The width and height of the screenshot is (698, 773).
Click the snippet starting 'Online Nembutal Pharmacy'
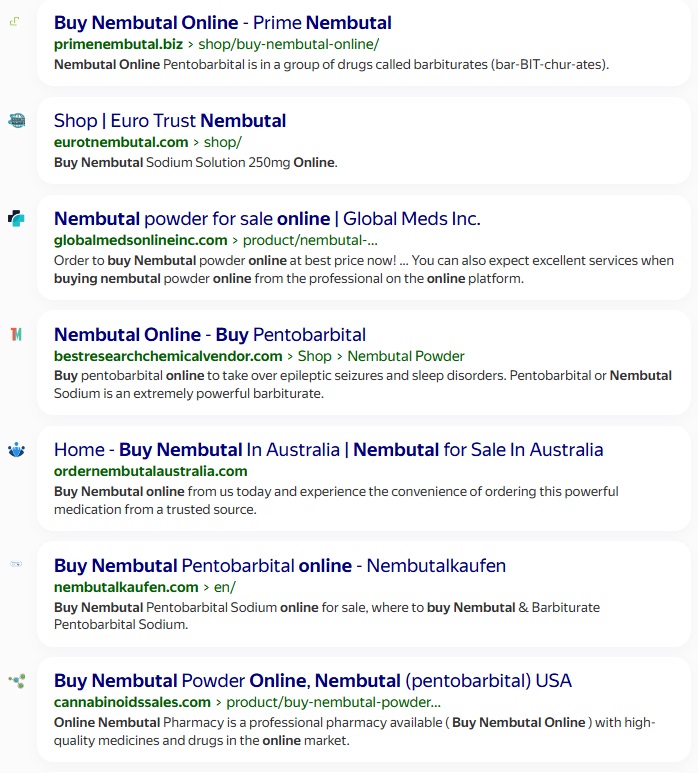click(x=354, y=731)
